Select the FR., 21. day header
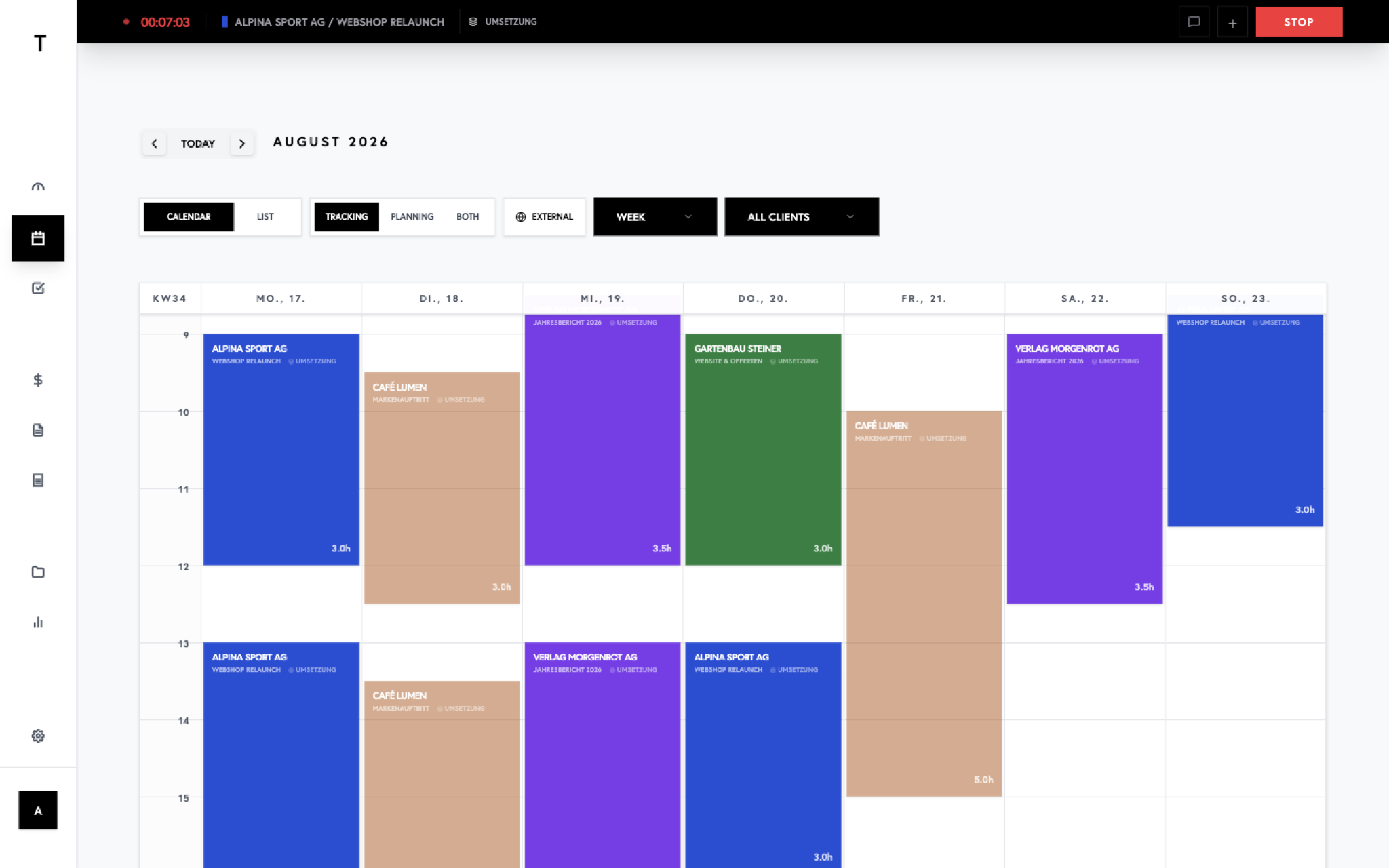 click(x=924, y=298)
